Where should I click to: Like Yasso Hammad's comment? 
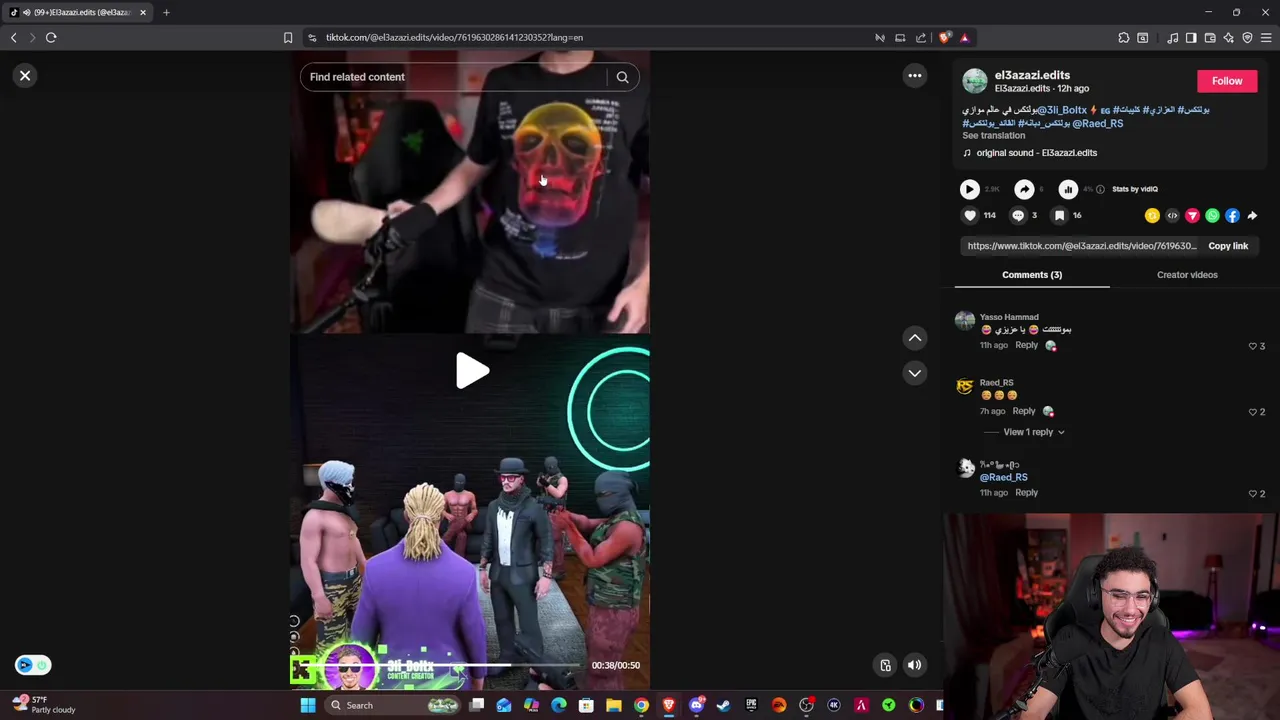coord(1253,346)
